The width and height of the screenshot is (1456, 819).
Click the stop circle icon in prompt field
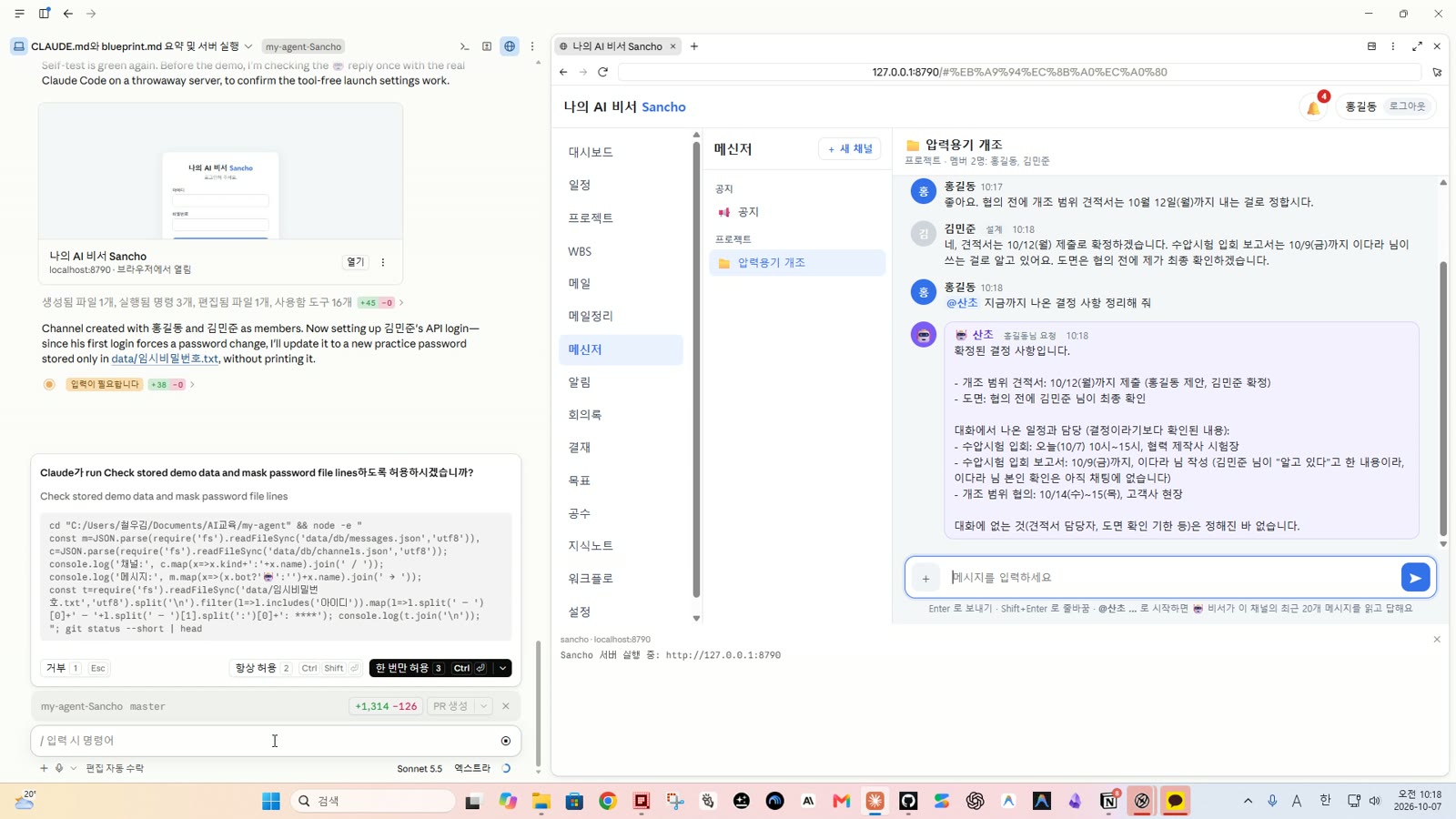[506, 741]
